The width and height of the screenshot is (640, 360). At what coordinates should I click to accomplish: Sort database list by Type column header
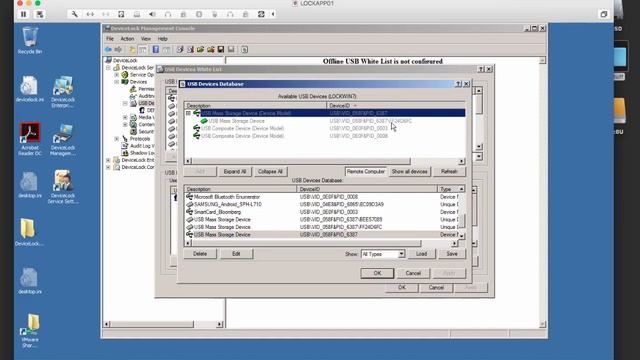[x=448, y=189]
